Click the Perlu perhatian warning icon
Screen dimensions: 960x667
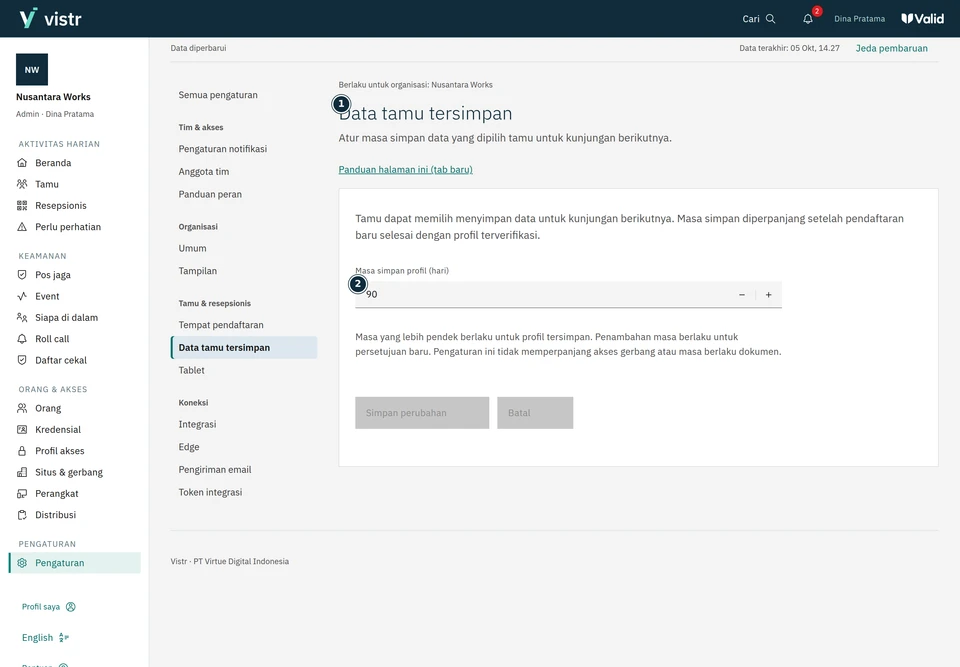[22, 227]
